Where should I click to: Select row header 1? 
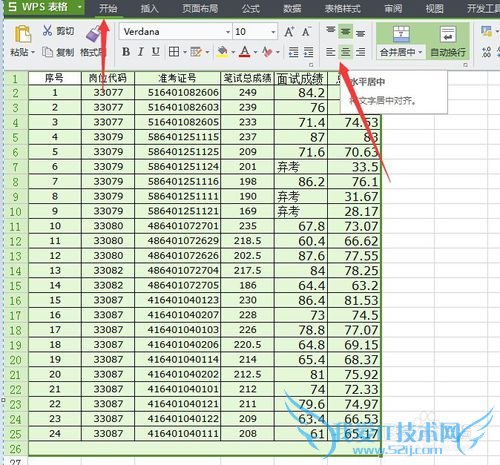coord(15,79)
